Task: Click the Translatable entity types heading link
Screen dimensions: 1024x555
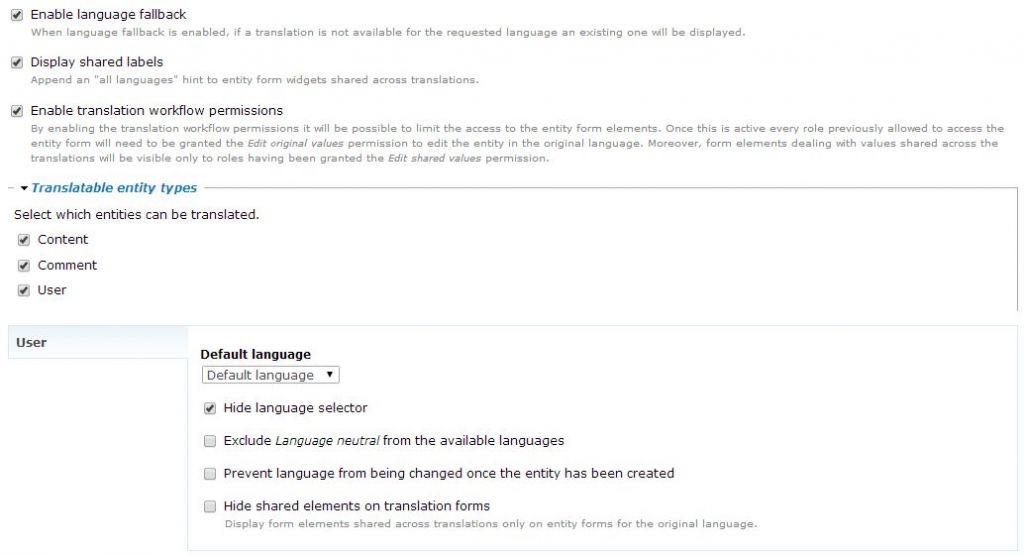Action: click(x=114, y=188)
